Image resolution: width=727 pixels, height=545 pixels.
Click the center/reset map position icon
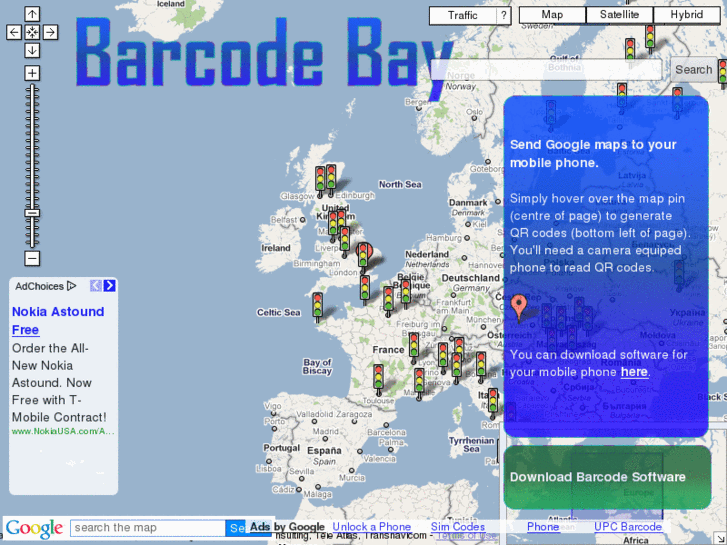click(32, 32)
